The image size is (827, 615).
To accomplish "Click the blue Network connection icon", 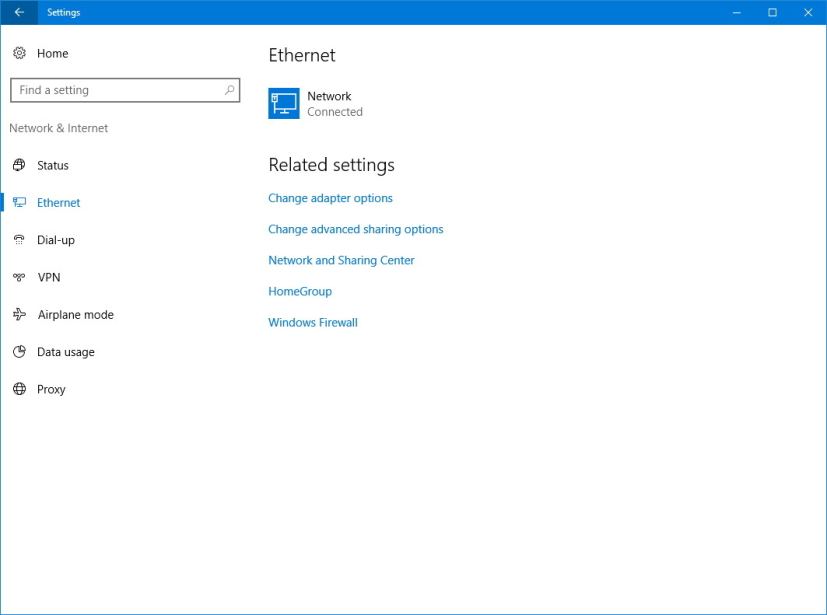I will point(284,103).
